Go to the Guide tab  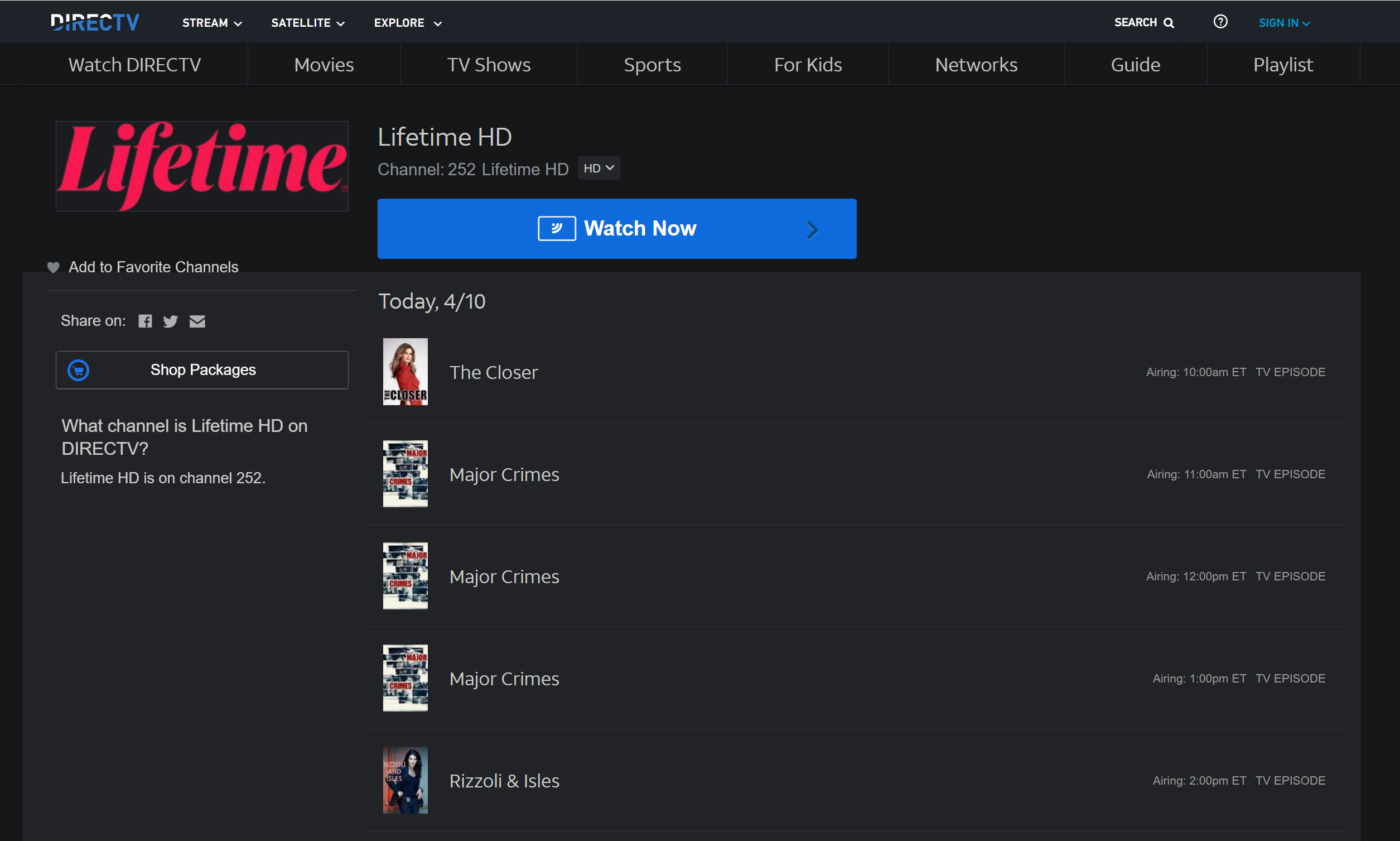point(1136,64)
